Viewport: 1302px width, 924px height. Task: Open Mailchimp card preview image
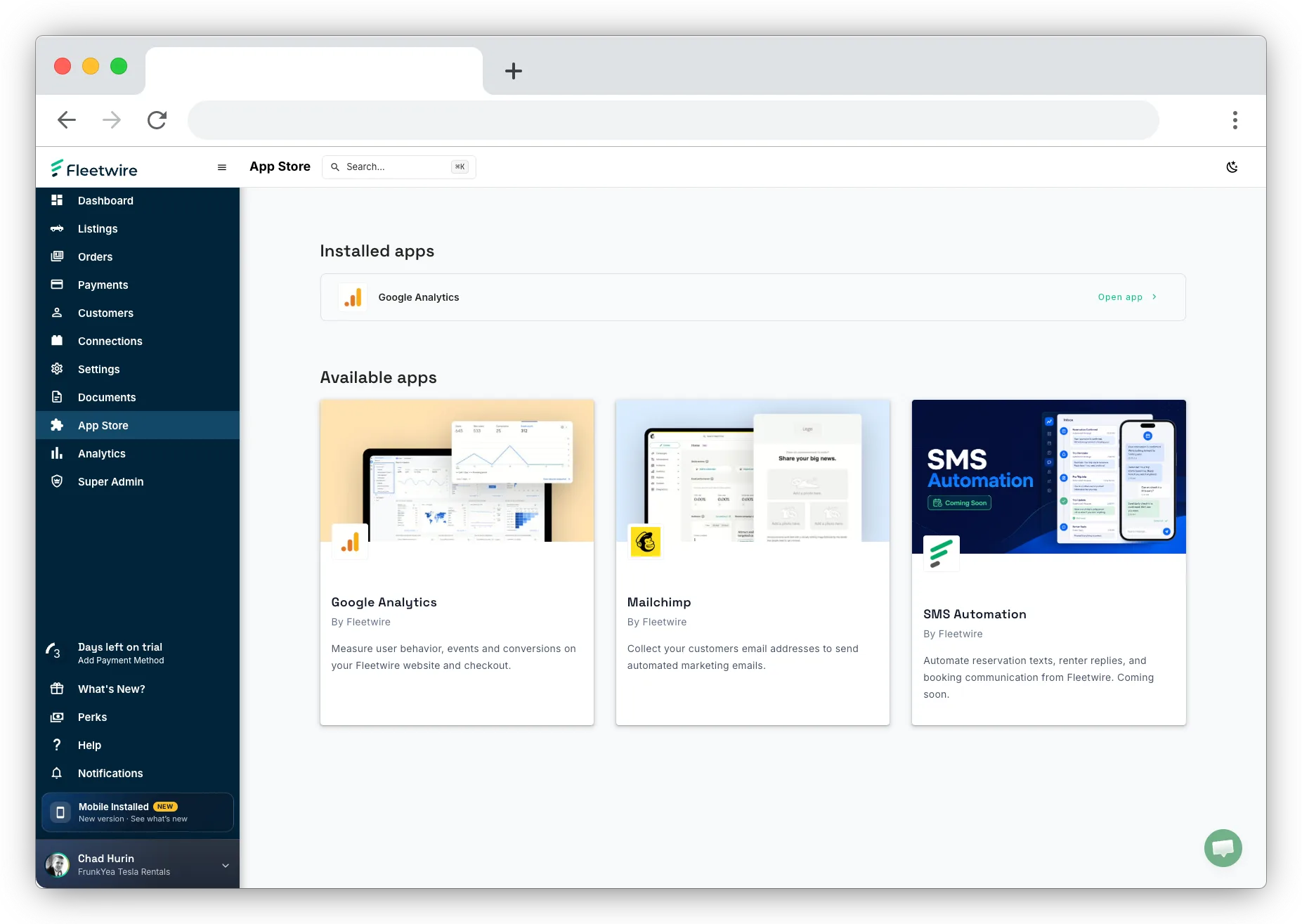pyautogui.click(x=753, y=471)
